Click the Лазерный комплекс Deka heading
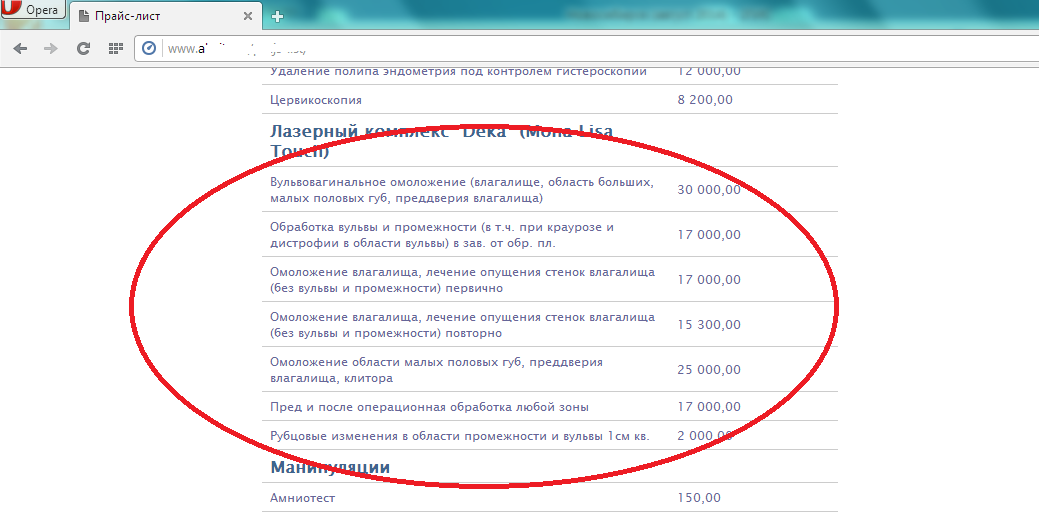 443,141
